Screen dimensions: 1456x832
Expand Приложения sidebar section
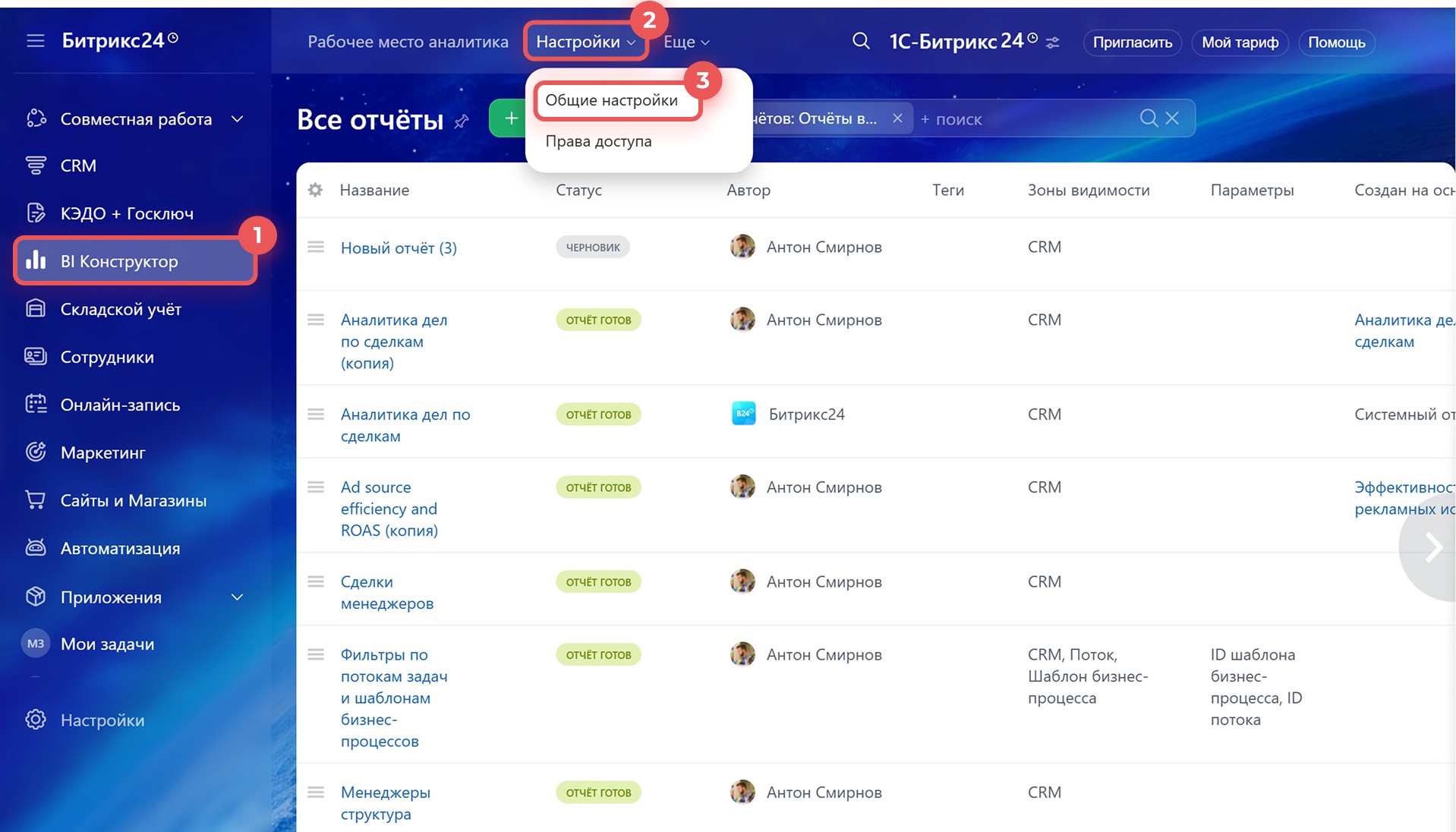[x=237, y=597]
